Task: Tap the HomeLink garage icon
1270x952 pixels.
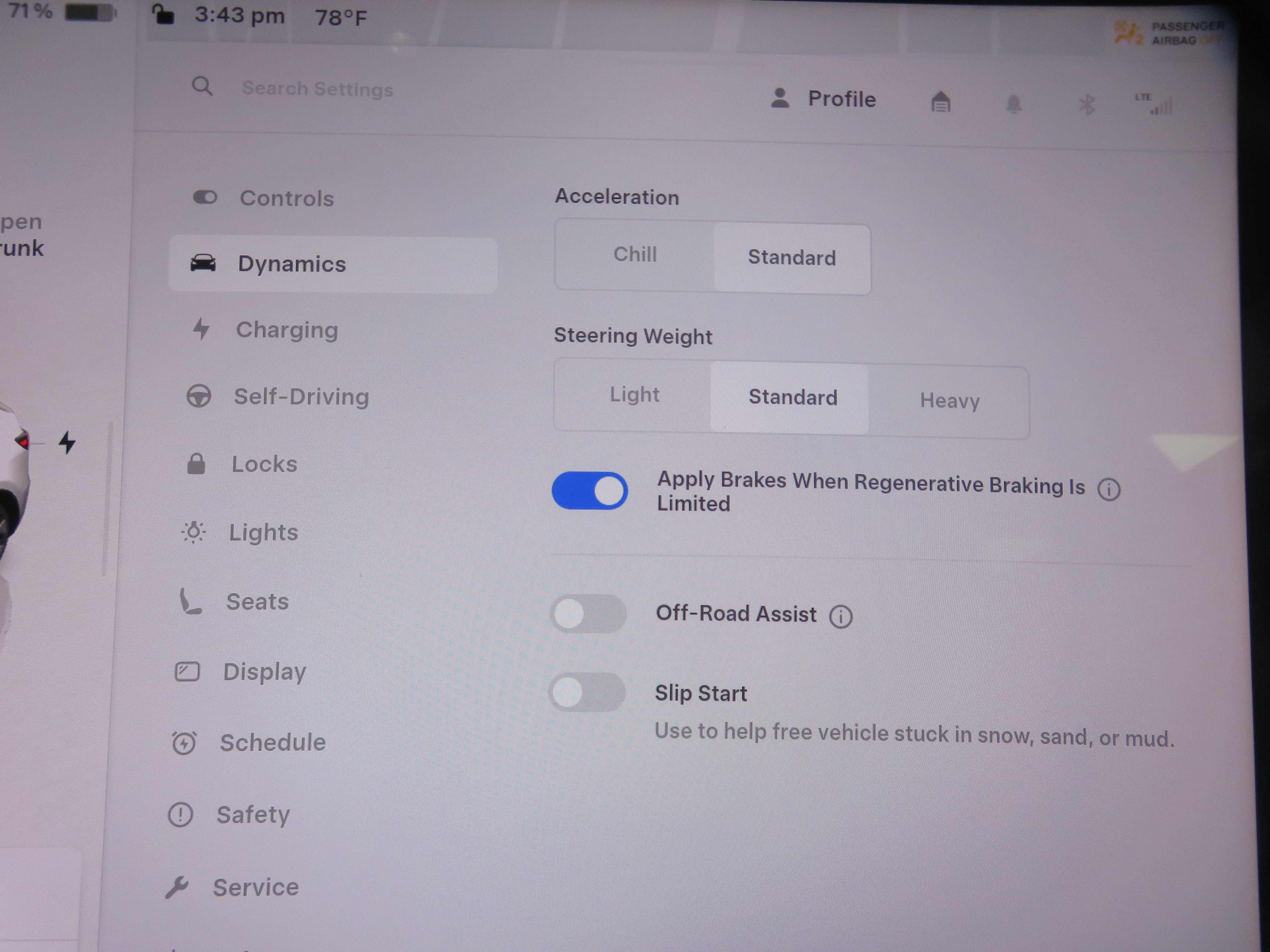Action: click(940, 102)
